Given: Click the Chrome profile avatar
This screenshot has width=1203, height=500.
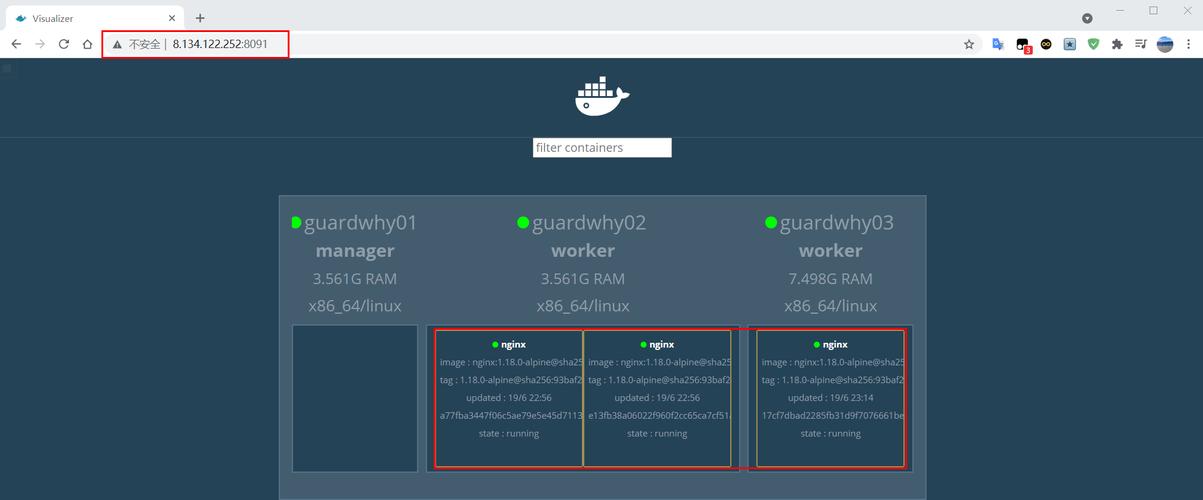Looking at the screenshot, I should [x=1165, y=44].
